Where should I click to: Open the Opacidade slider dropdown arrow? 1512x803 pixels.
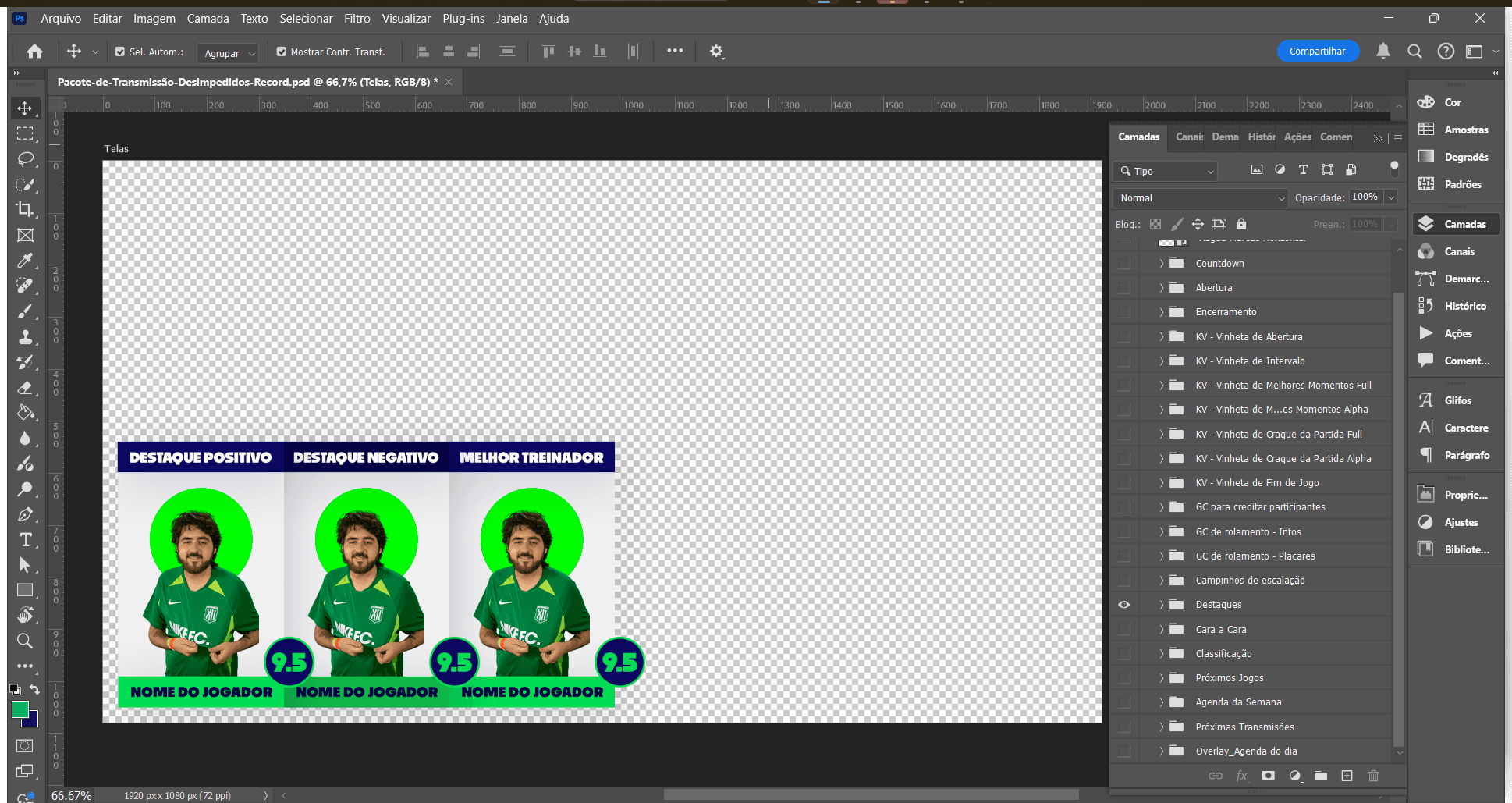pyautogui.click(x=1390, y=197)
